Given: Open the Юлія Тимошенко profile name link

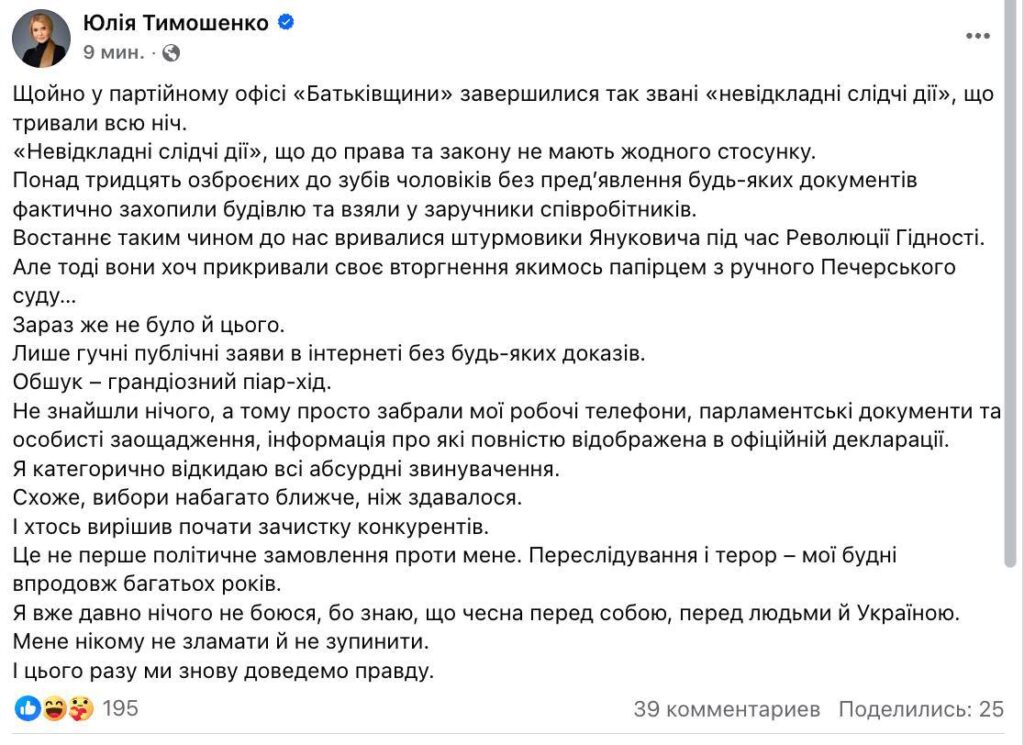Looking at the screenshot, I should click(176, 23).
